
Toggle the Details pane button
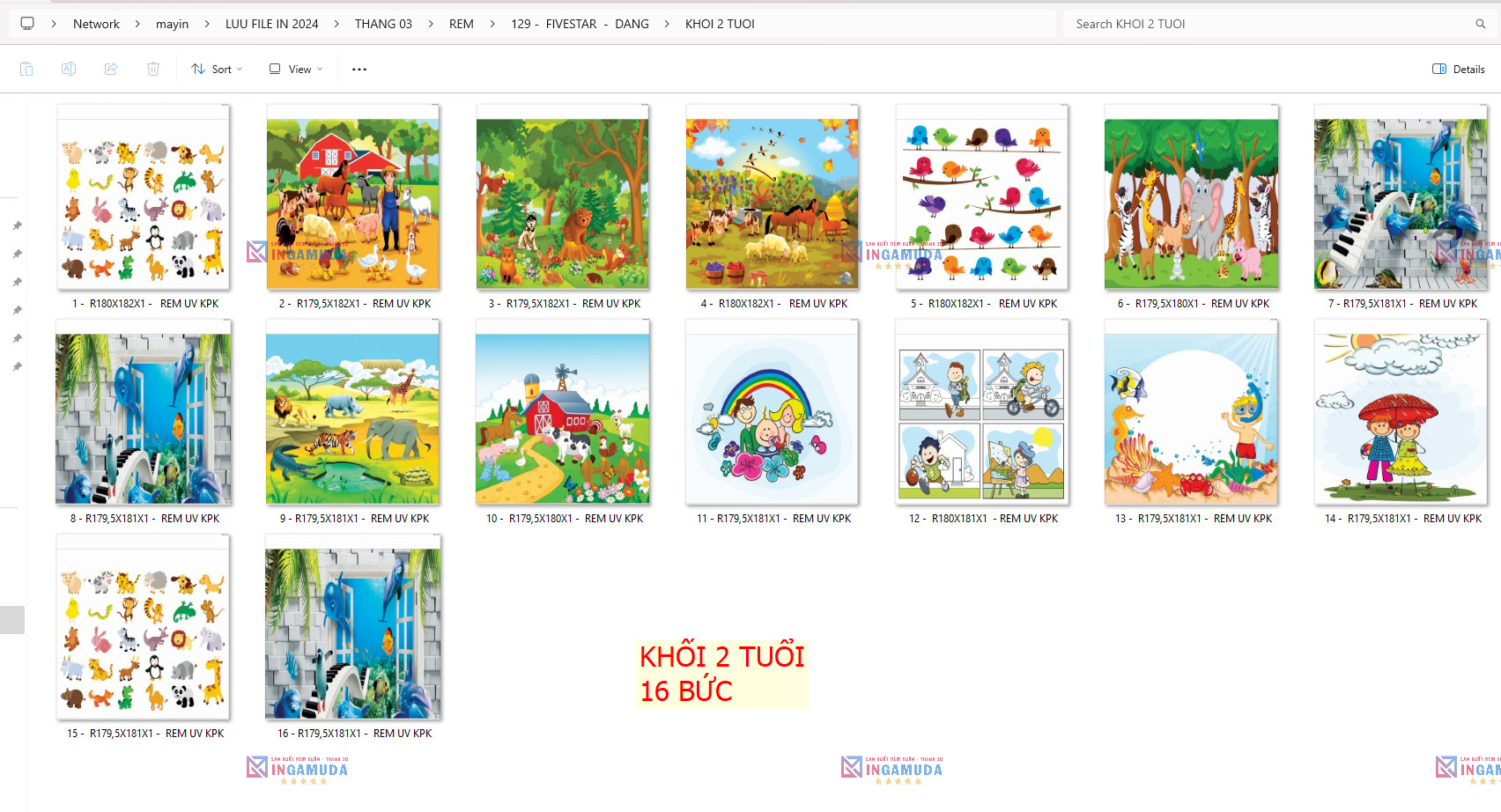[x=1459, y=69]
